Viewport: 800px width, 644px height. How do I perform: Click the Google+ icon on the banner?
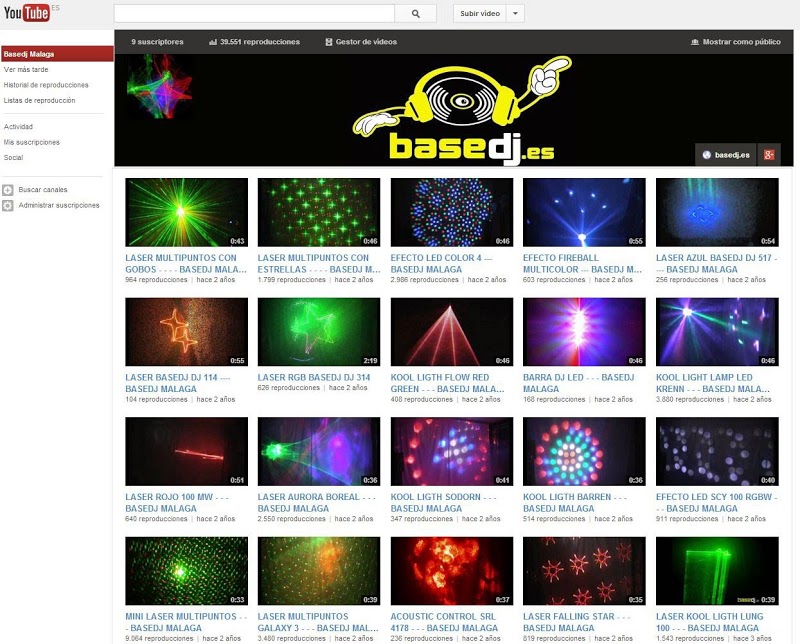[x=769, y=155]
